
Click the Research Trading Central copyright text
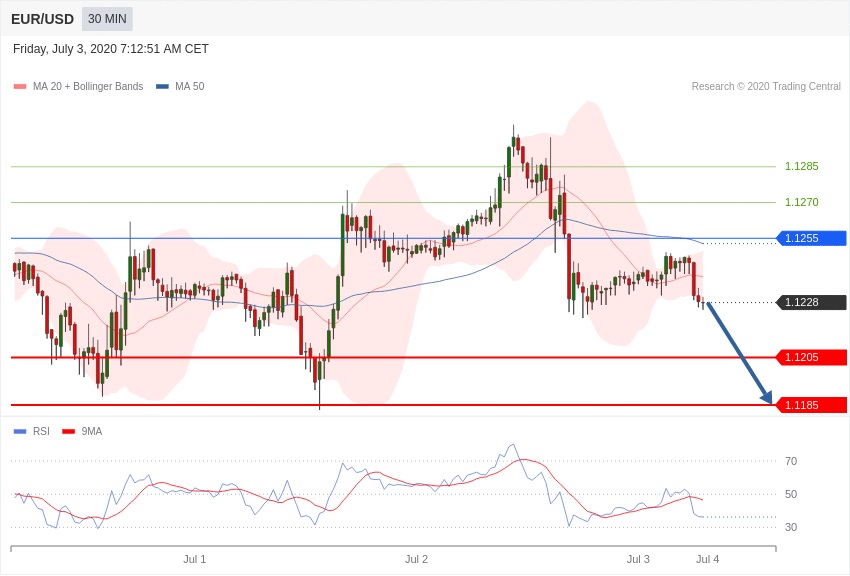tap(766, 87)
